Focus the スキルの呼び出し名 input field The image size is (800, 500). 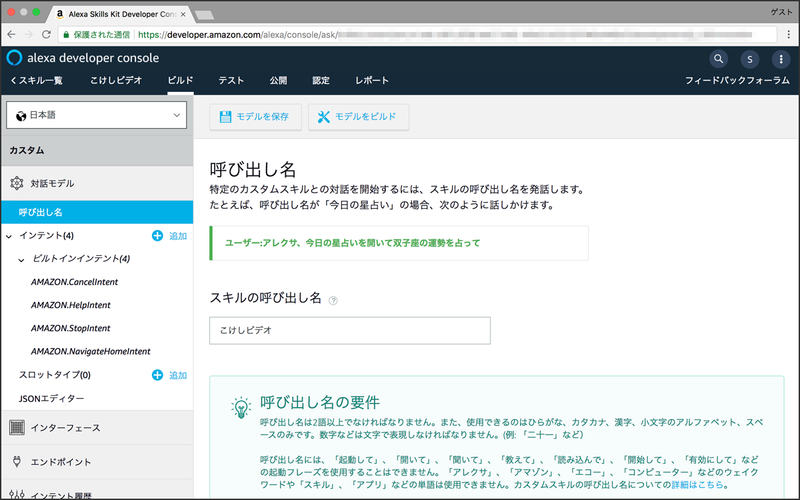[350, 331]
